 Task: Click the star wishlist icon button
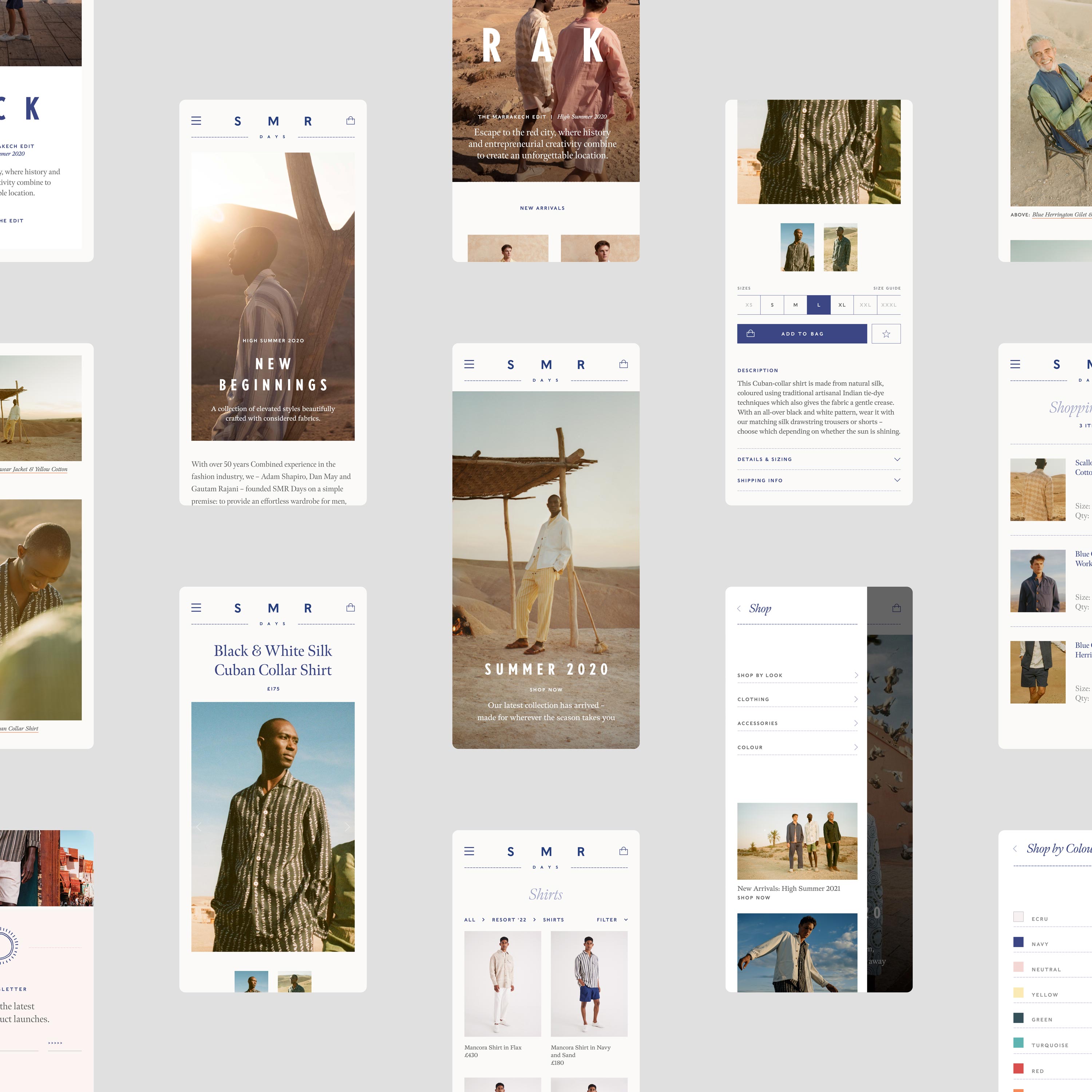pyautogui.click(x=886, y=333)
